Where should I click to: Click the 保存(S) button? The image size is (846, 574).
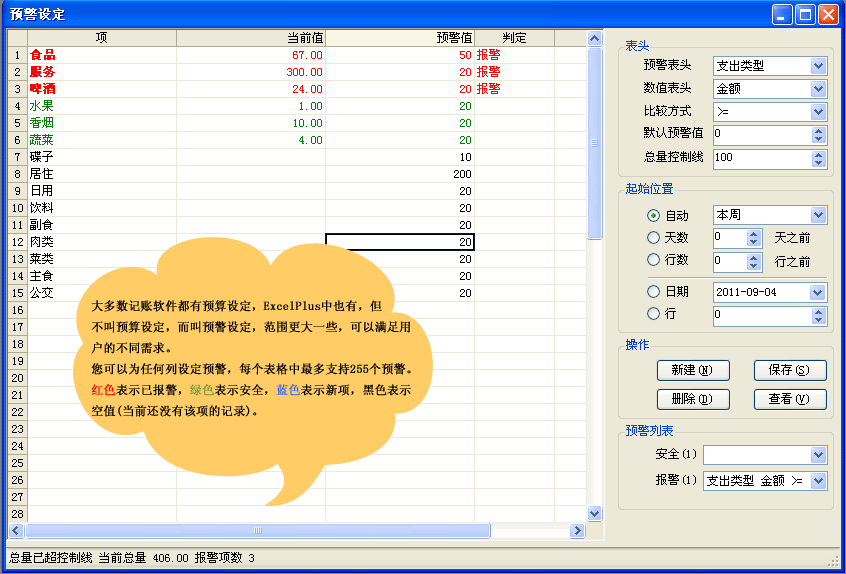pos(790,371)
